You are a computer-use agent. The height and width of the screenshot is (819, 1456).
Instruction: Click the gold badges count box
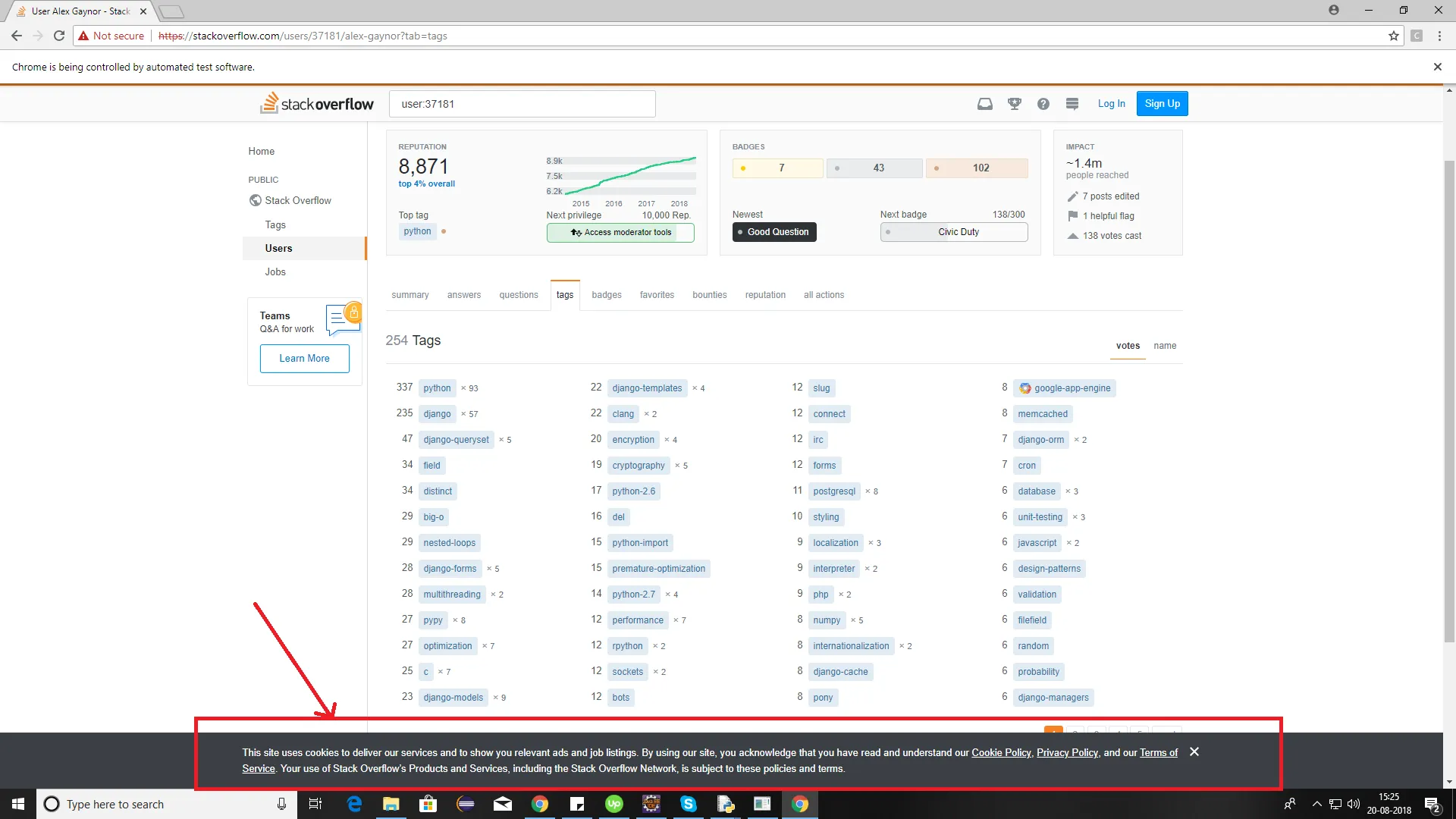click(777, 168)
